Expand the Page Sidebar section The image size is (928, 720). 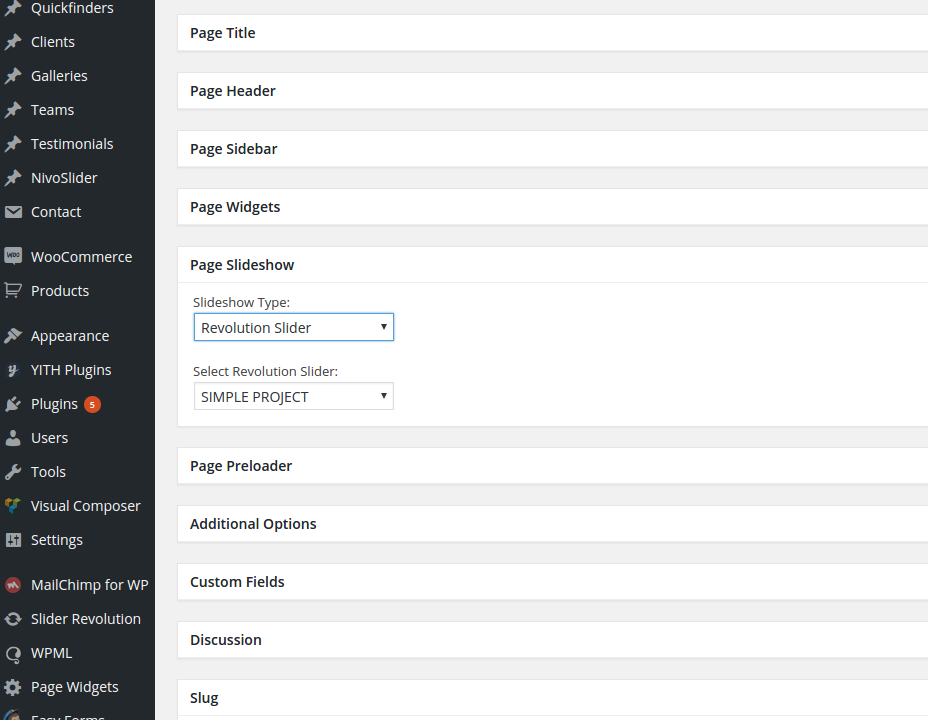tap(233, 149)
